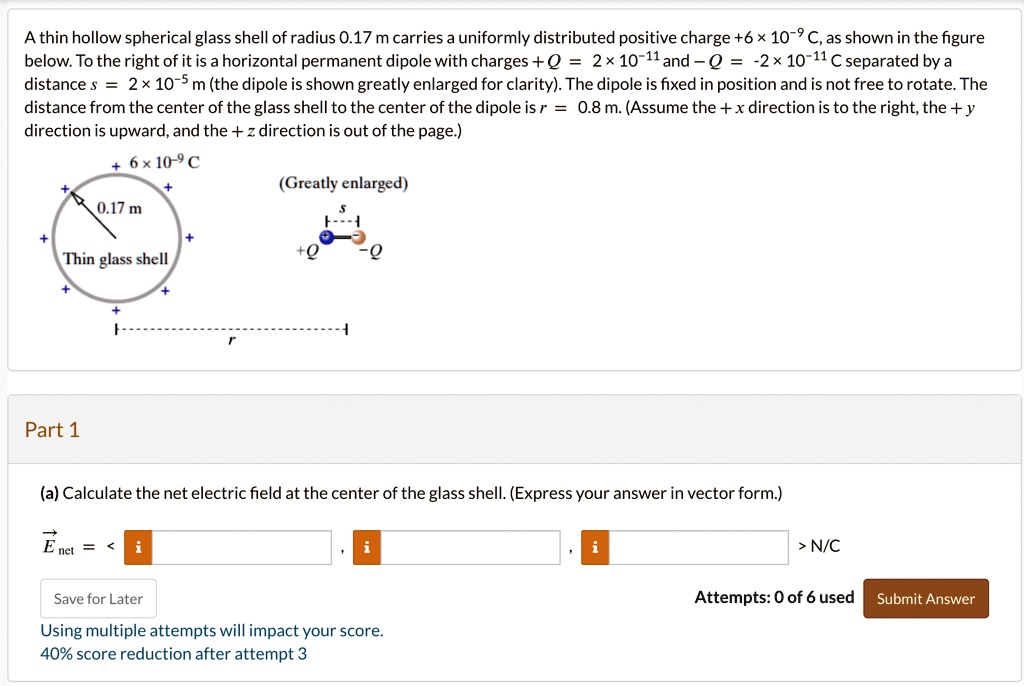Submit the answer for Part 1

click(x=925, y=598)
